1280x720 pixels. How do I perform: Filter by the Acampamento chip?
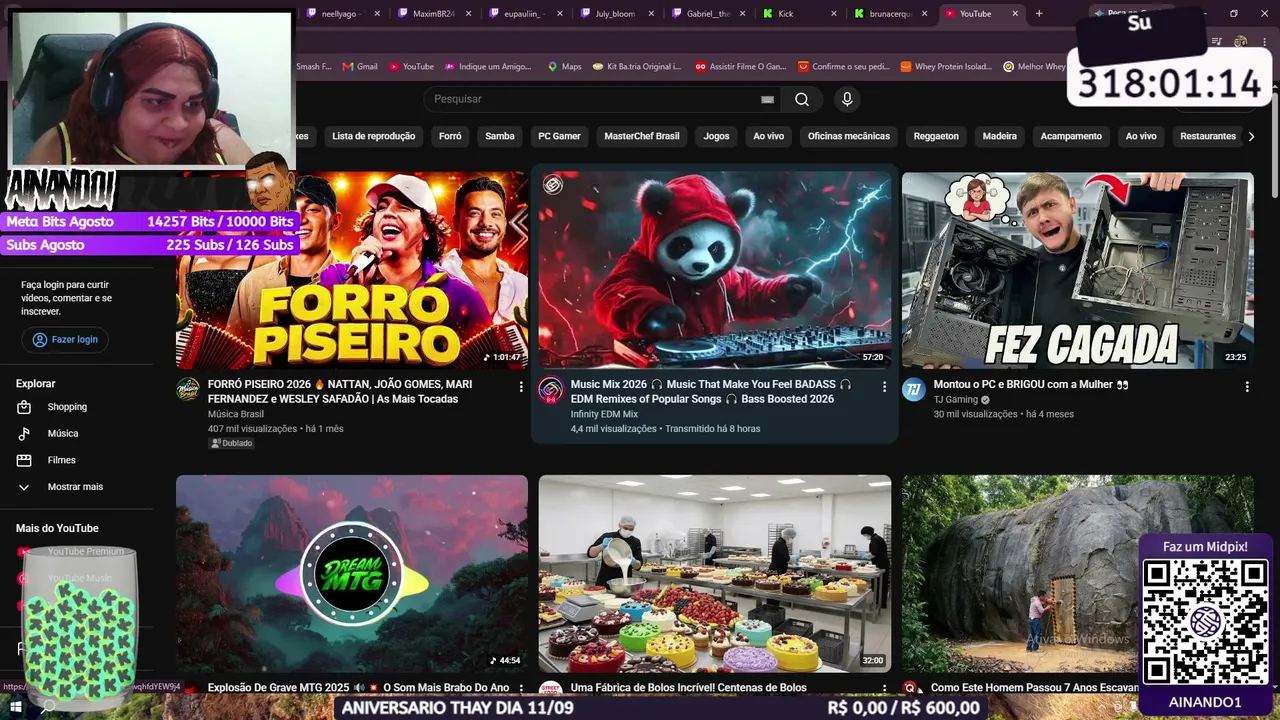coord(1071,136)
